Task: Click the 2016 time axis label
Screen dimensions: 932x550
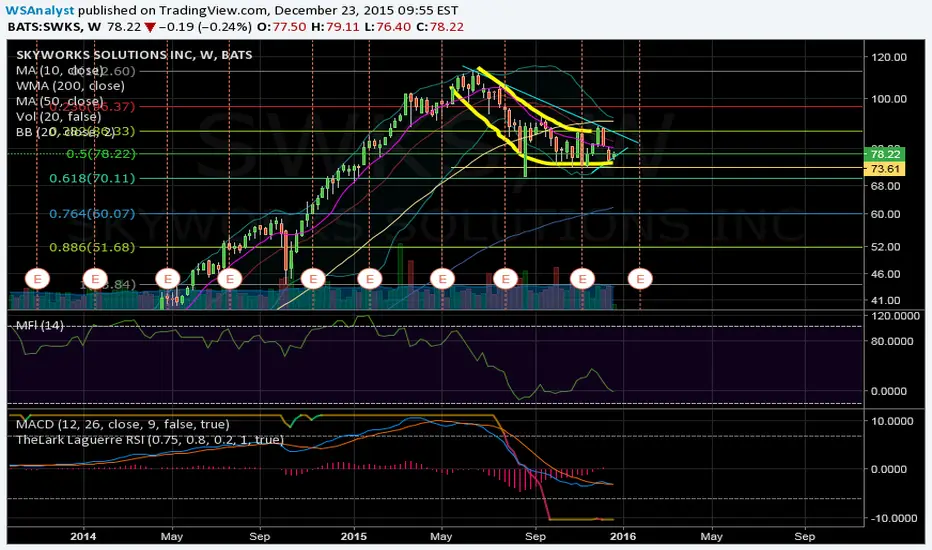Action: click(622, 536)
